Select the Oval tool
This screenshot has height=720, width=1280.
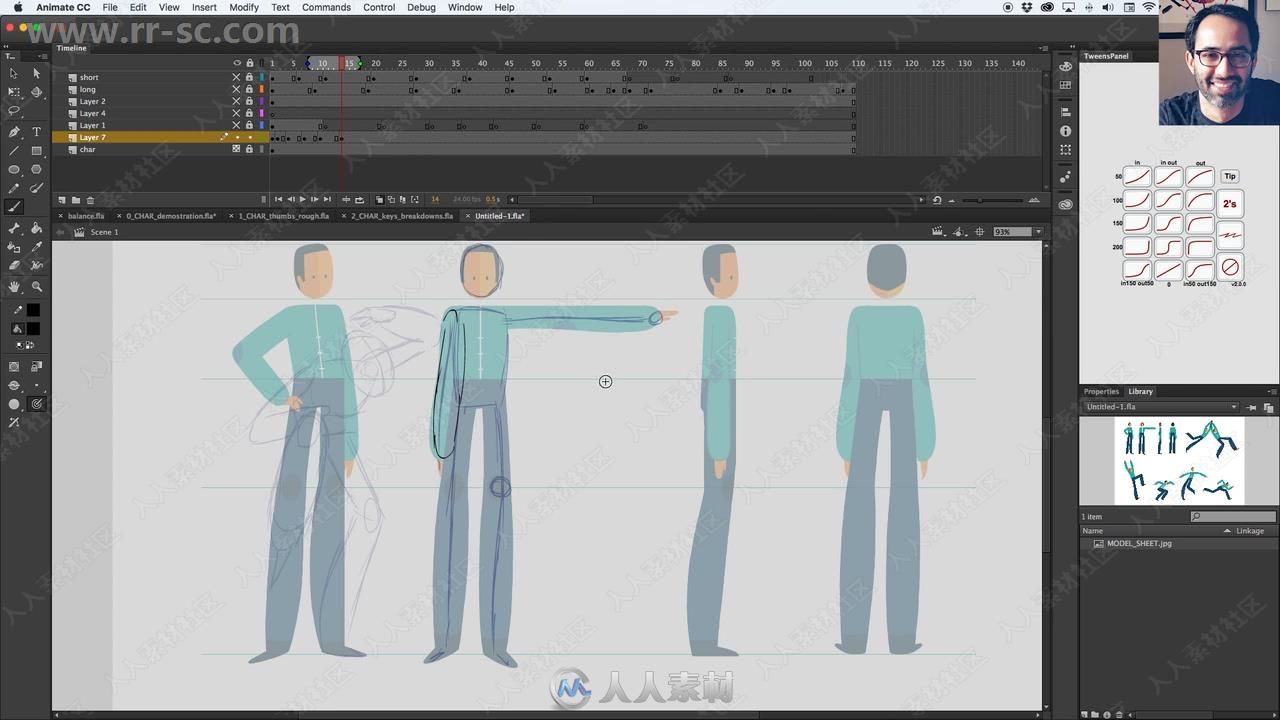tap(13, 170)
